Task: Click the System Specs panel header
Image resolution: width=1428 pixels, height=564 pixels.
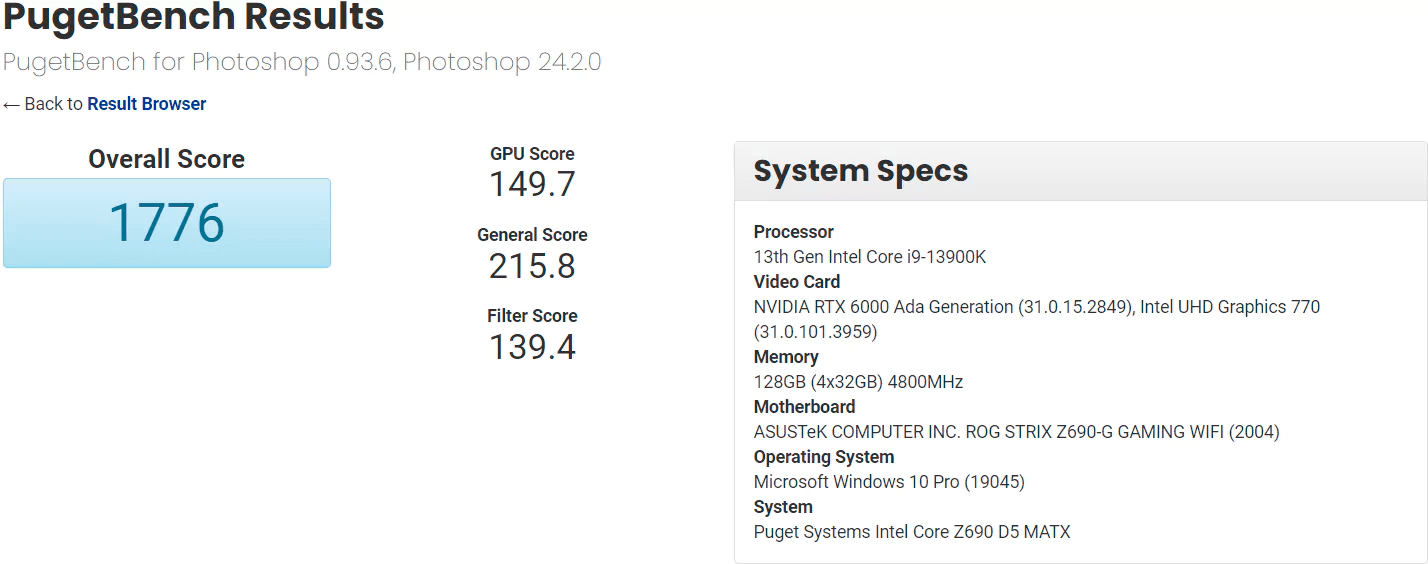Action: click(x=861, y=171)
